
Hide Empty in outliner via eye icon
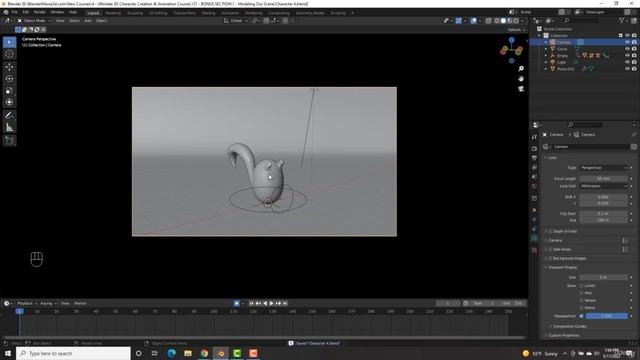627,56
